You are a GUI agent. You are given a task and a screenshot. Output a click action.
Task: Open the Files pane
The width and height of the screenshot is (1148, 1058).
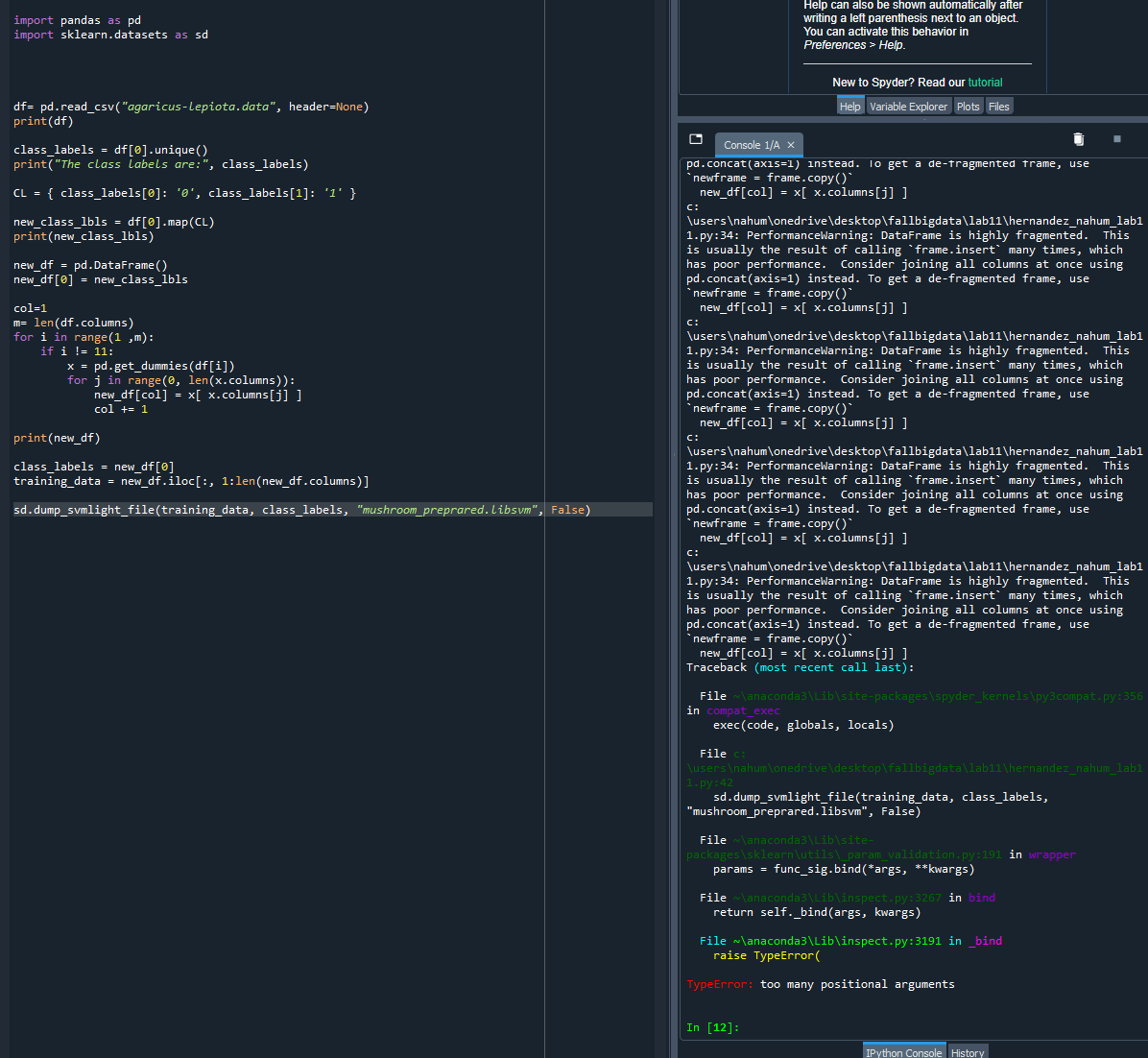999,106
